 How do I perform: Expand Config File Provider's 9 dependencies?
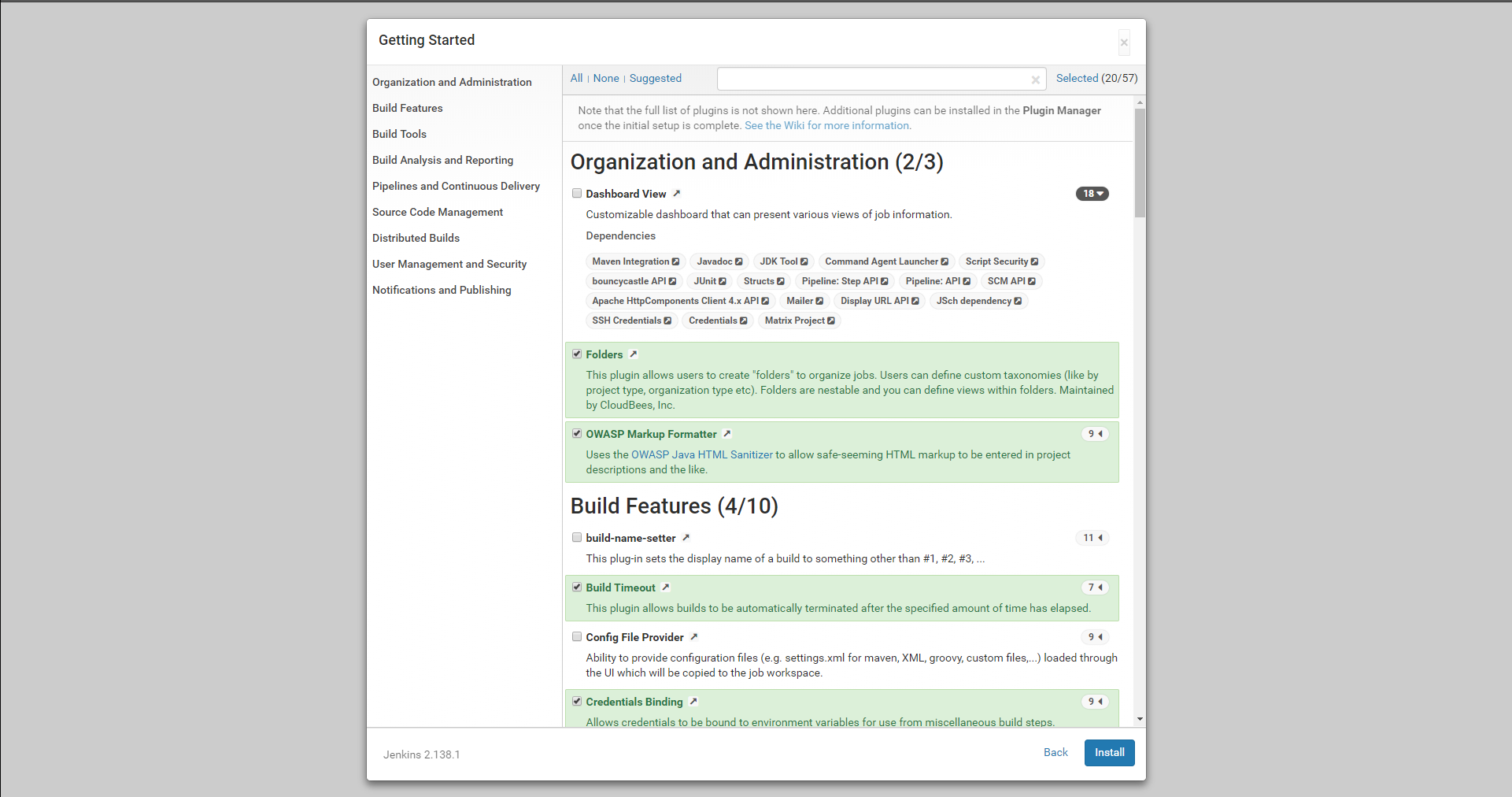tap(1095, 637)
